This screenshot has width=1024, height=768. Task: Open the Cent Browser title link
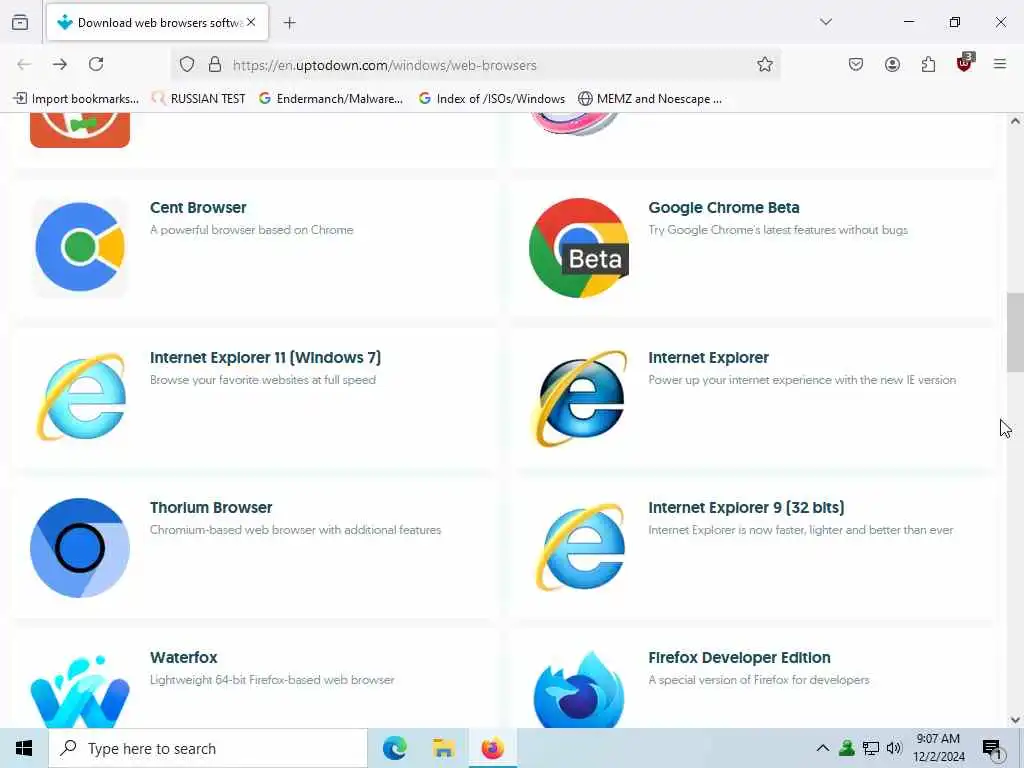198,208
